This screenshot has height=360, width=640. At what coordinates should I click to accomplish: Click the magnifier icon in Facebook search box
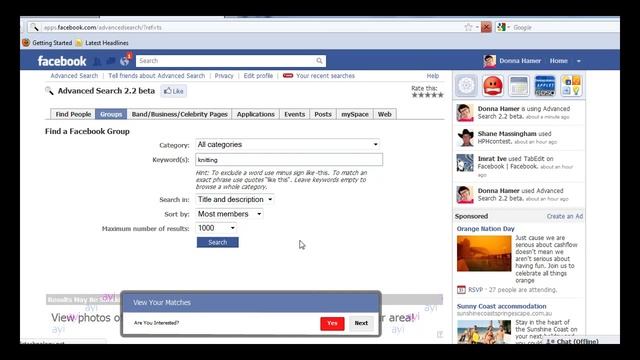tap(319, 61)
